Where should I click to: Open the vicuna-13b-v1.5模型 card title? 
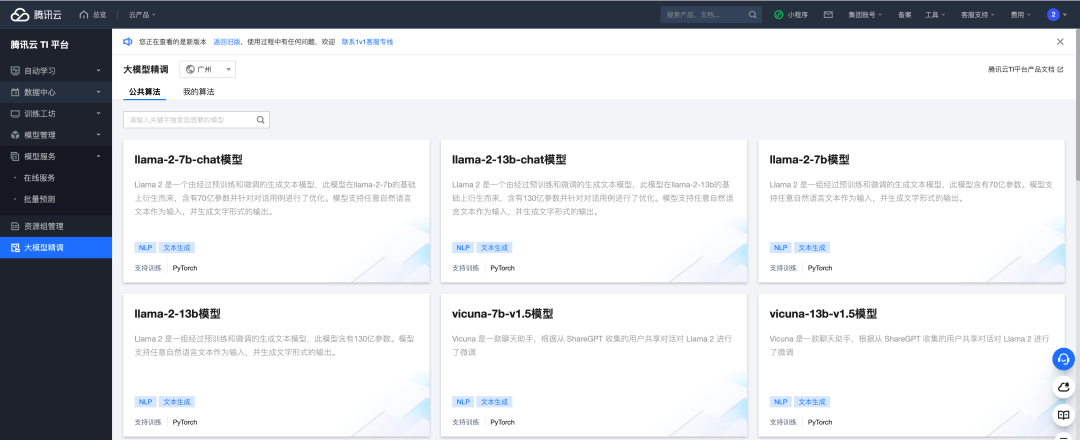pos(823,314)
